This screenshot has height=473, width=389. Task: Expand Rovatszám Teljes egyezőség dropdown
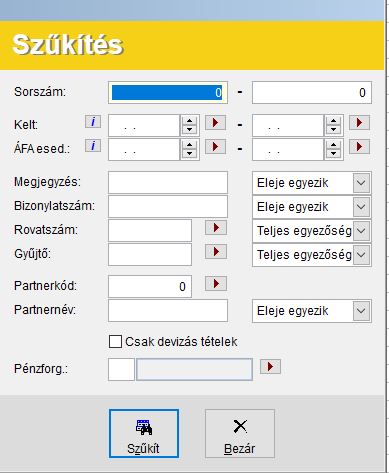pos(361,231)
